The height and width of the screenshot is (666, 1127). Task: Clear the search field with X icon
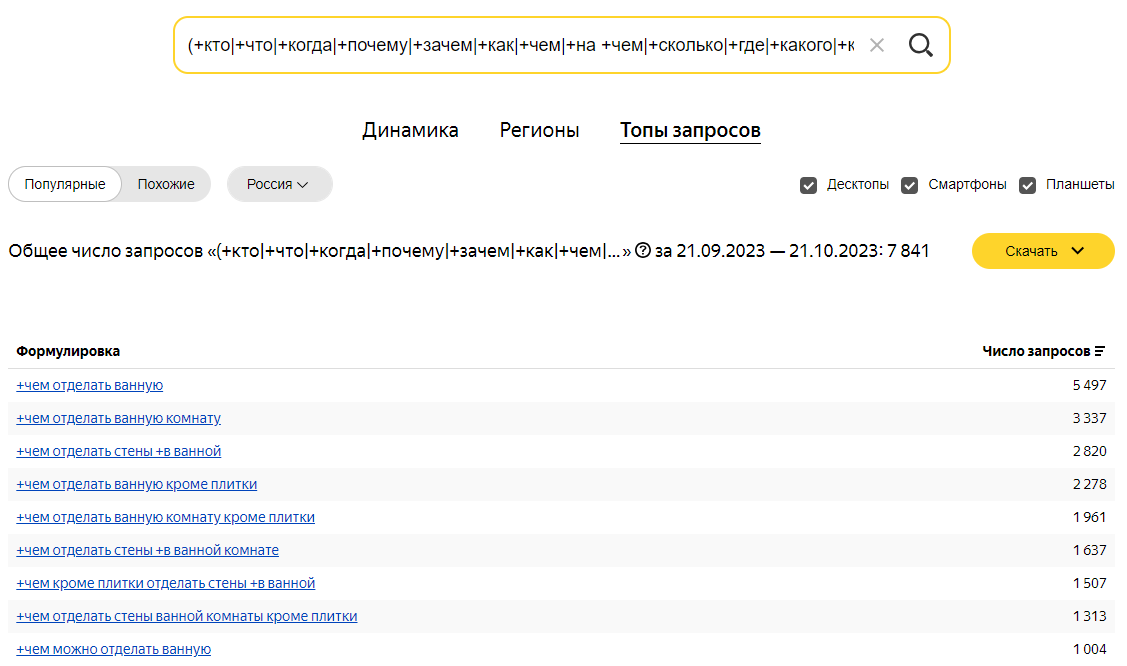[x=877, y=45]
